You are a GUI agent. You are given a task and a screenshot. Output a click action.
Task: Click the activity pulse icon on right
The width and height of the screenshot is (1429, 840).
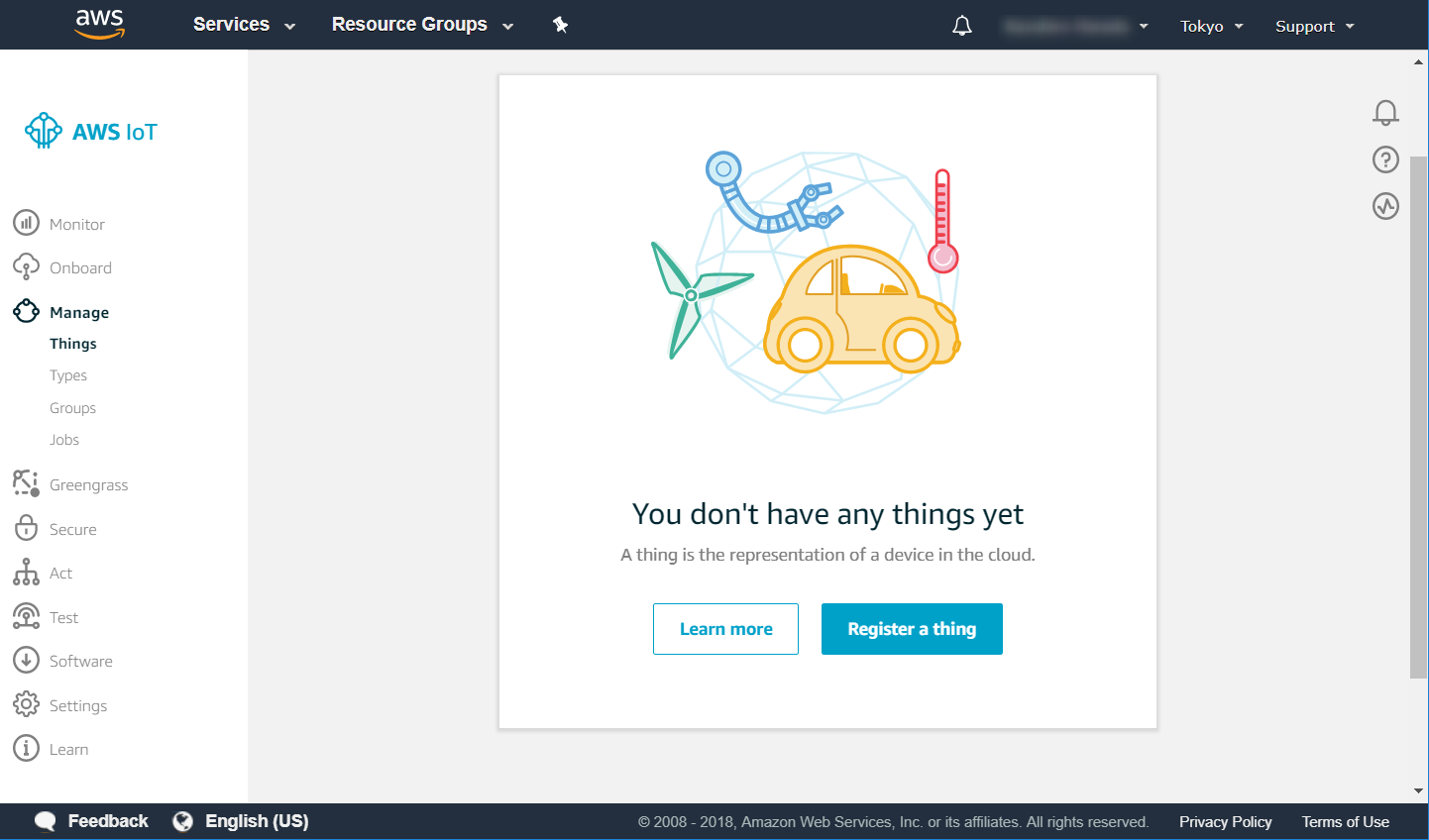[1385, 206]
